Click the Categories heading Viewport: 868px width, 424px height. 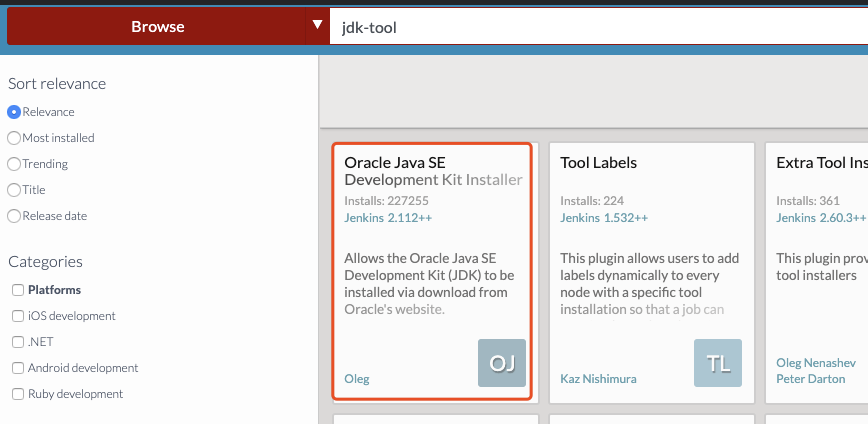[45, 262]
